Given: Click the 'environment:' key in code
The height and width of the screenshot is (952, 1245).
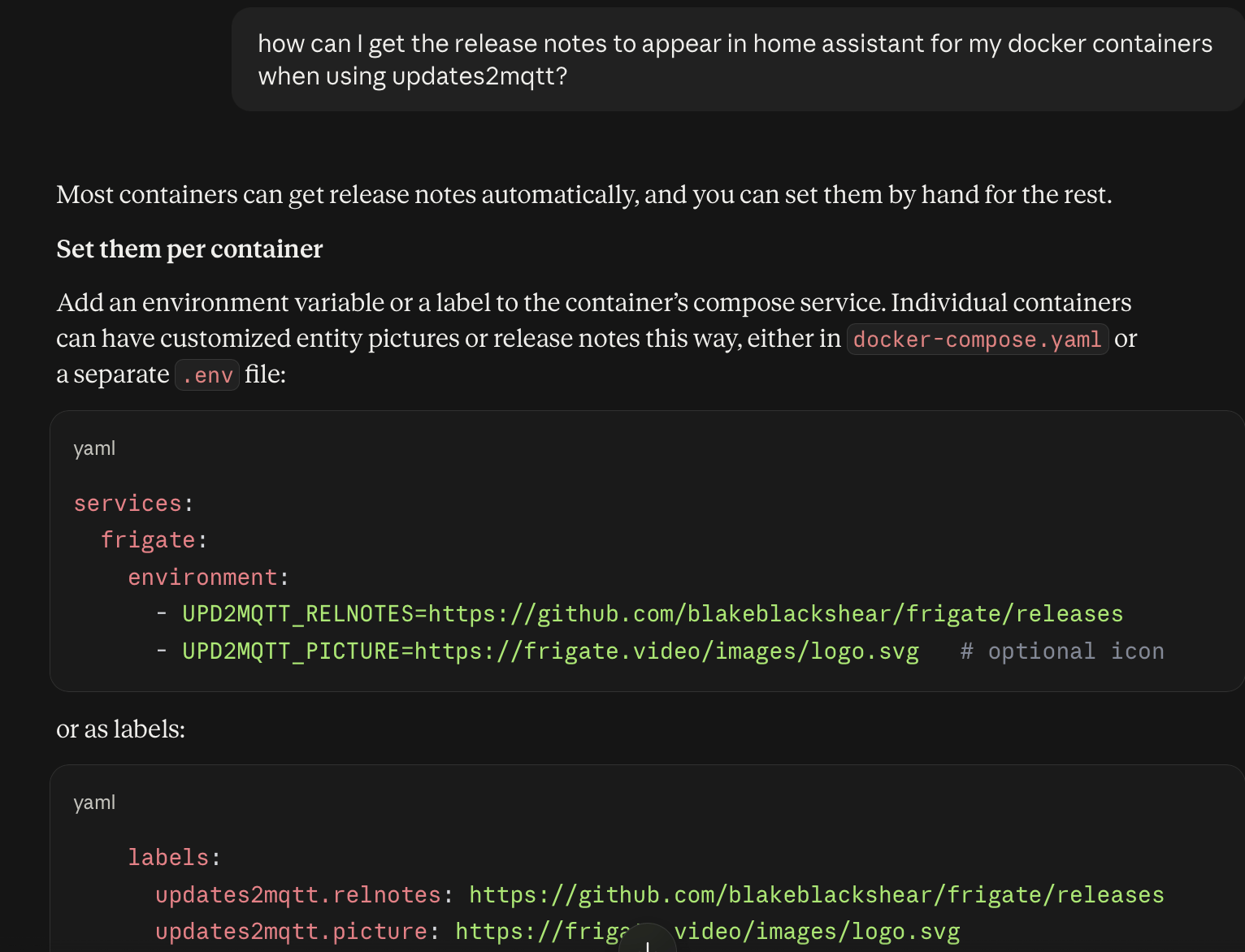Looking at the screenshot, I should [209, 578].
